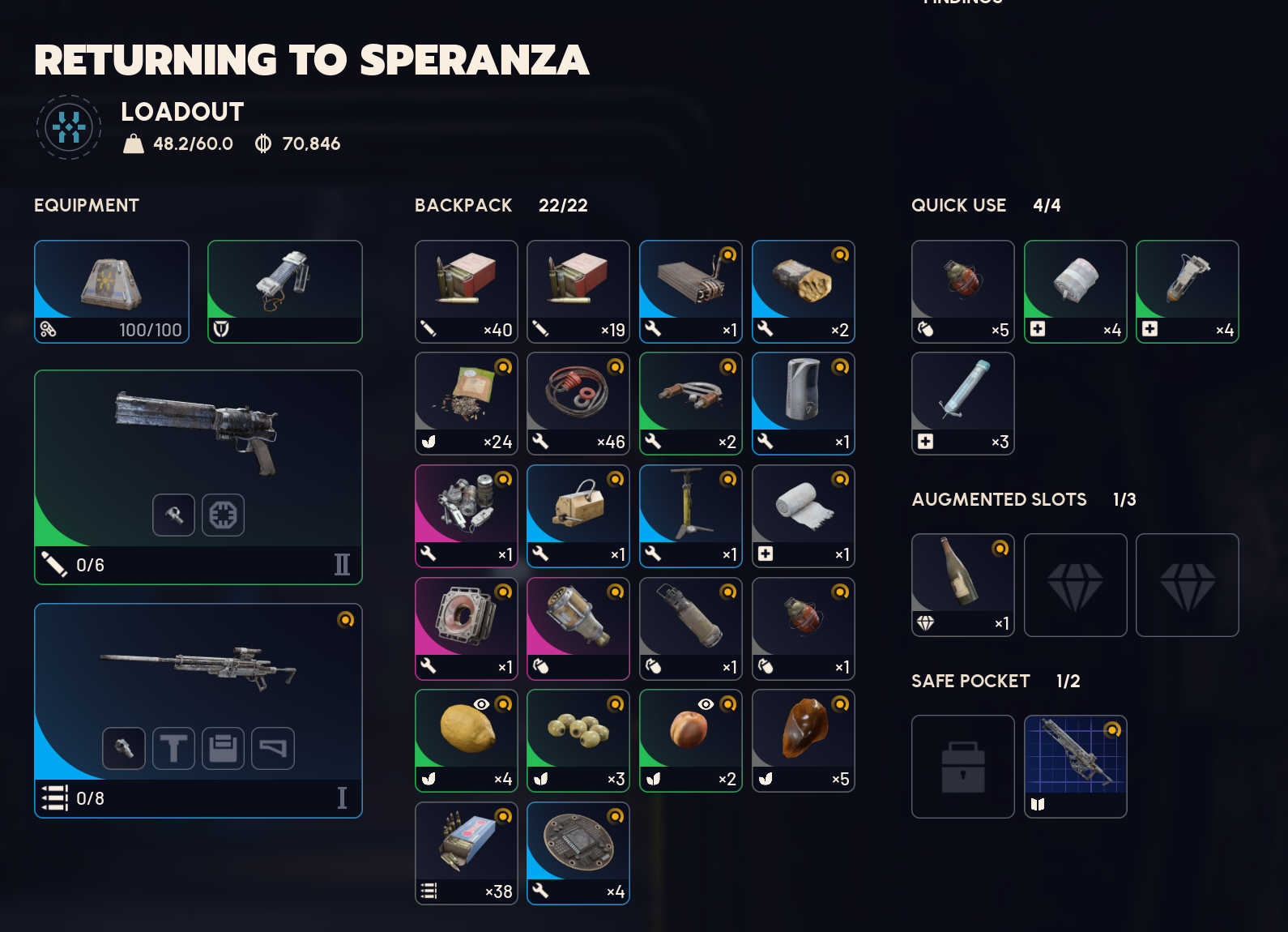Click the circuit board item x4
This screenshot has height=932, width=1288.
pos(578,853)
